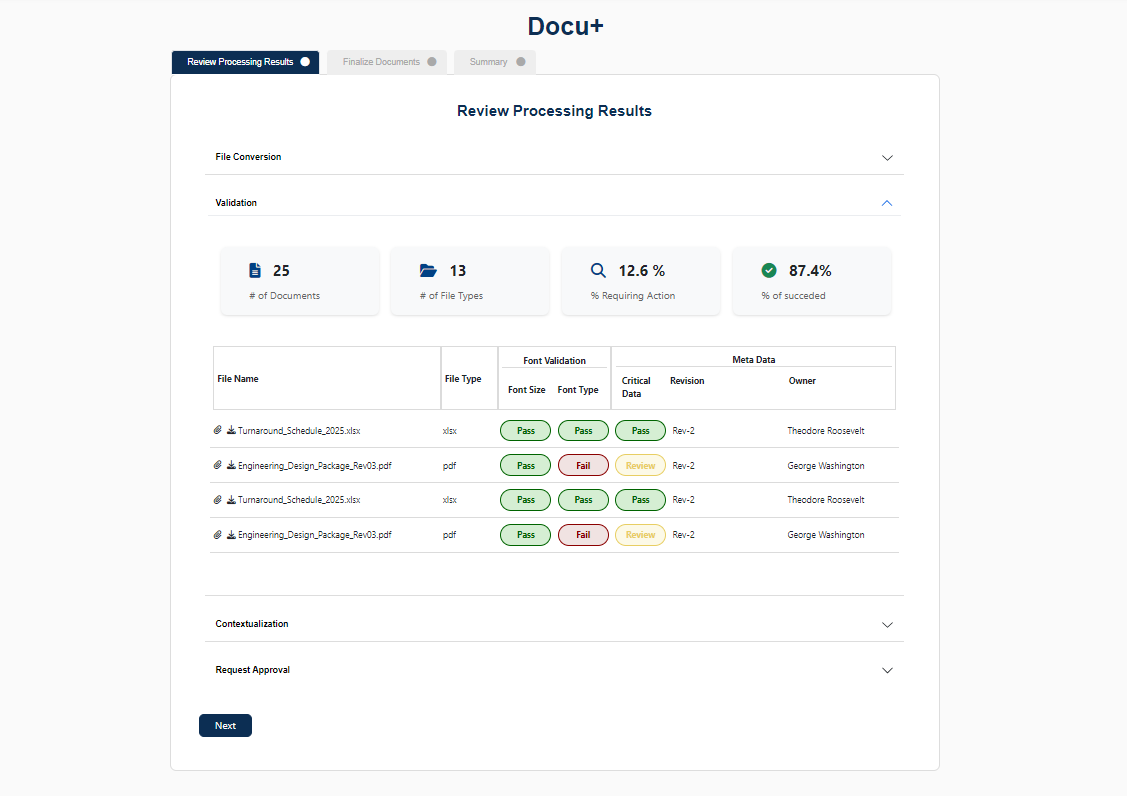Click the Font Type column header

578,390
